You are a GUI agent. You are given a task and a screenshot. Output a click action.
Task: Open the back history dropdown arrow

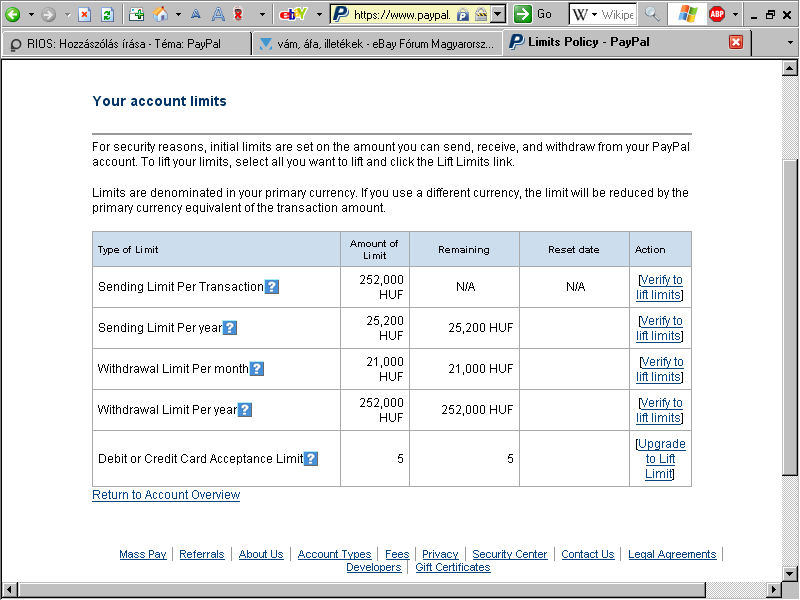pos(31,14)
